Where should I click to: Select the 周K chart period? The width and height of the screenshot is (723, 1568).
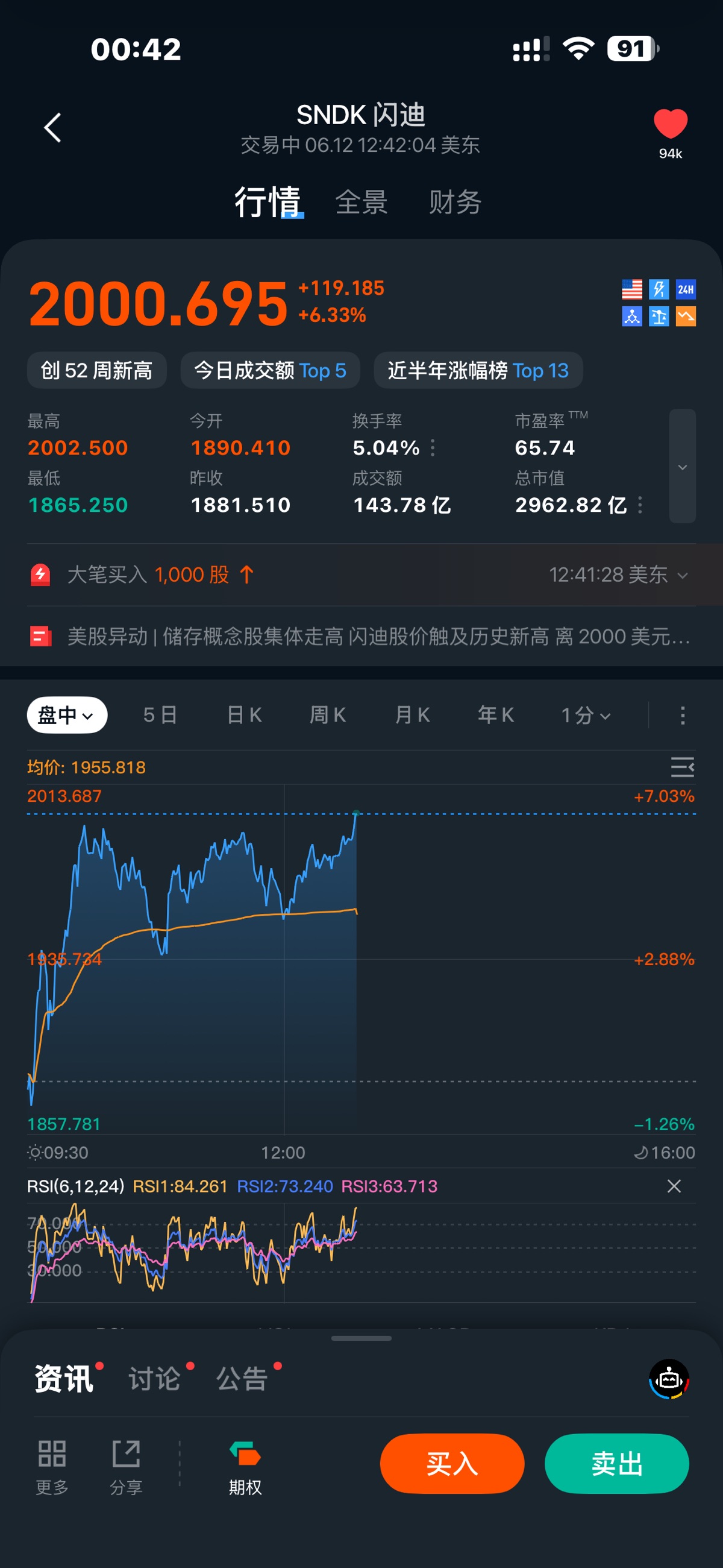(328, 715)
